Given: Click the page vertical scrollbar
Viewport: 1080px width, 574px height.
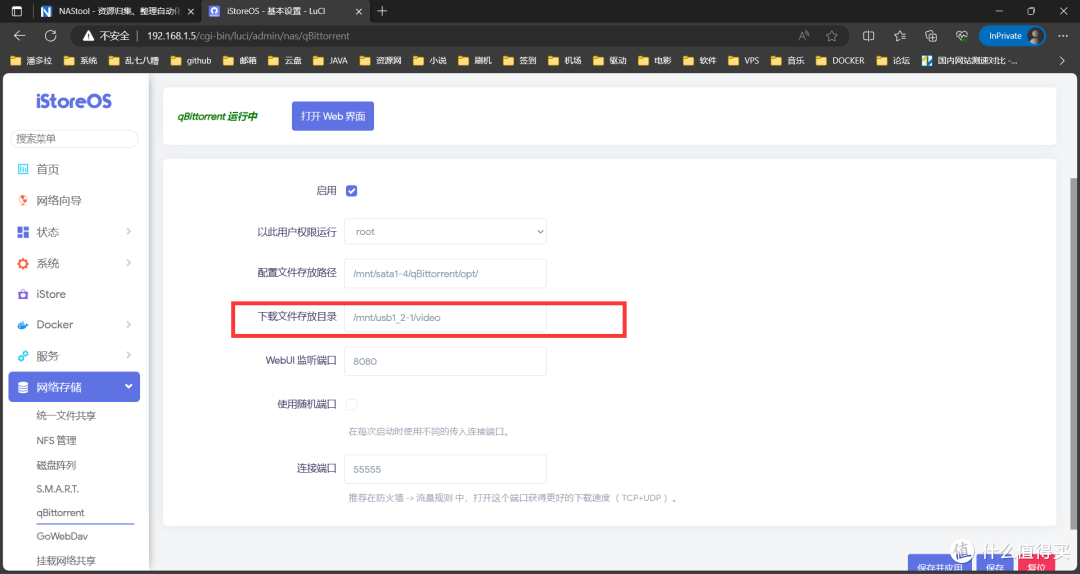Looking at the screenshot, I should 1073,353.
